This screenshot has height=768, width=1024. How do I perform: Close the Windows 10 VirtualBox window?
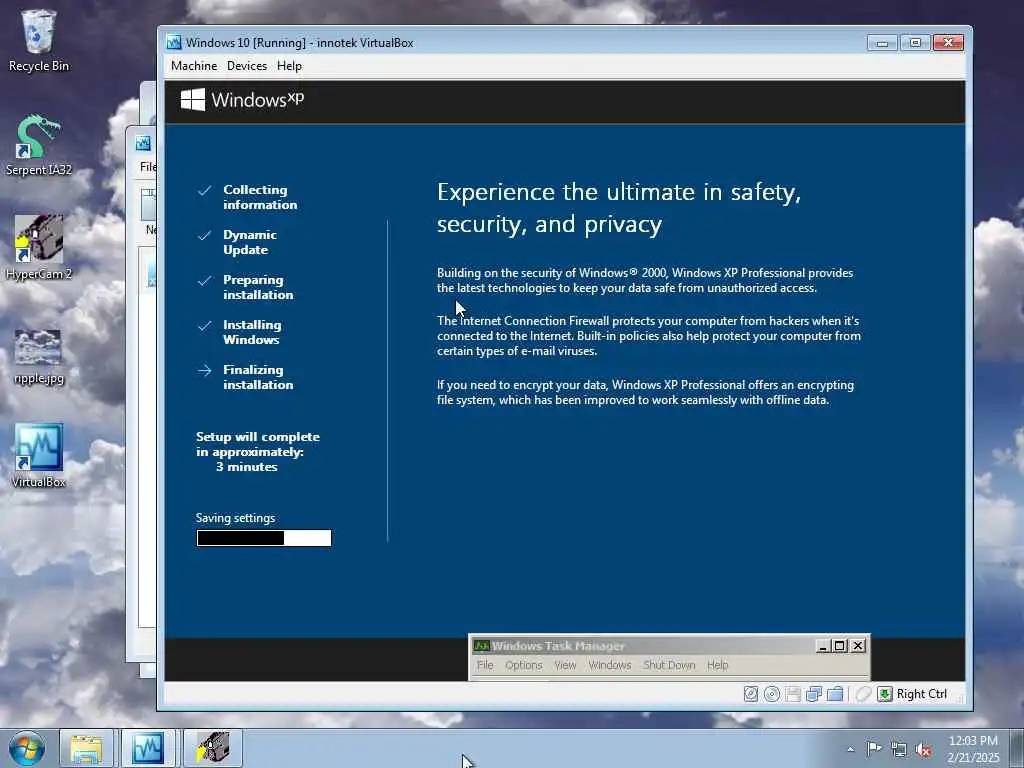[x=948, y=42]
